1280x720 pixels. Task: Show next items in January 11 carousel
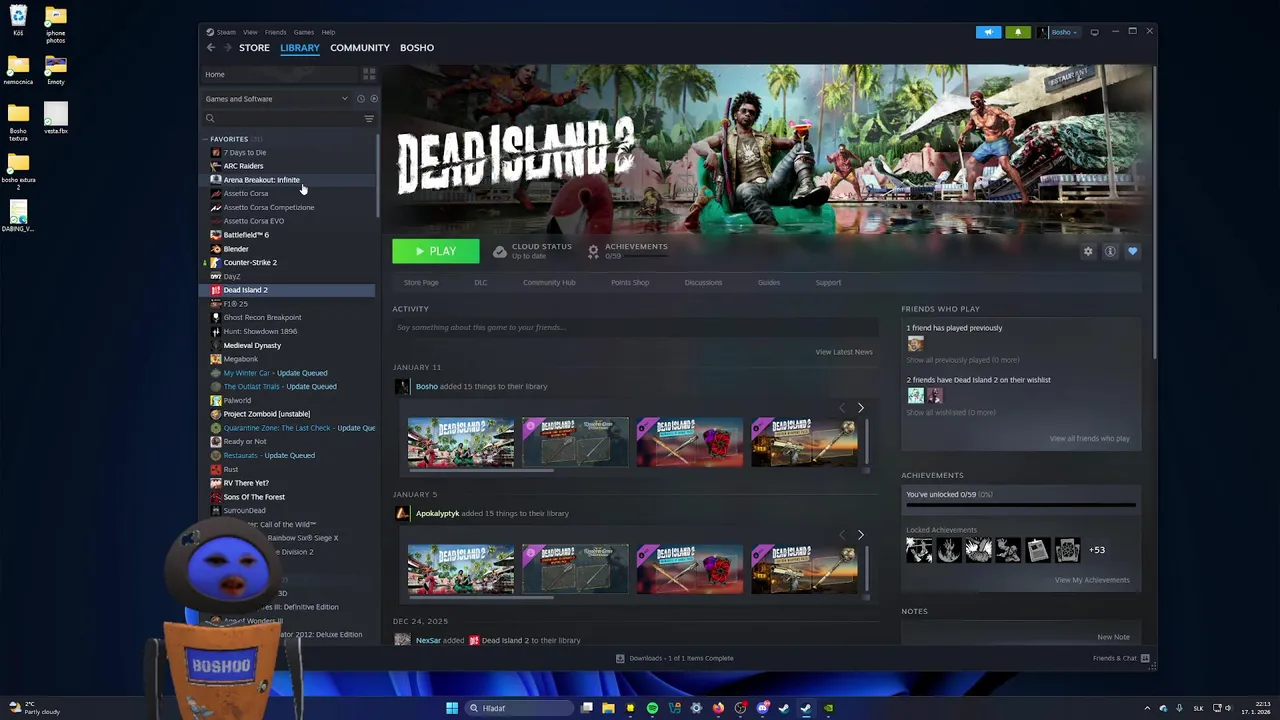pyautogui.click(x=860, y=408)
